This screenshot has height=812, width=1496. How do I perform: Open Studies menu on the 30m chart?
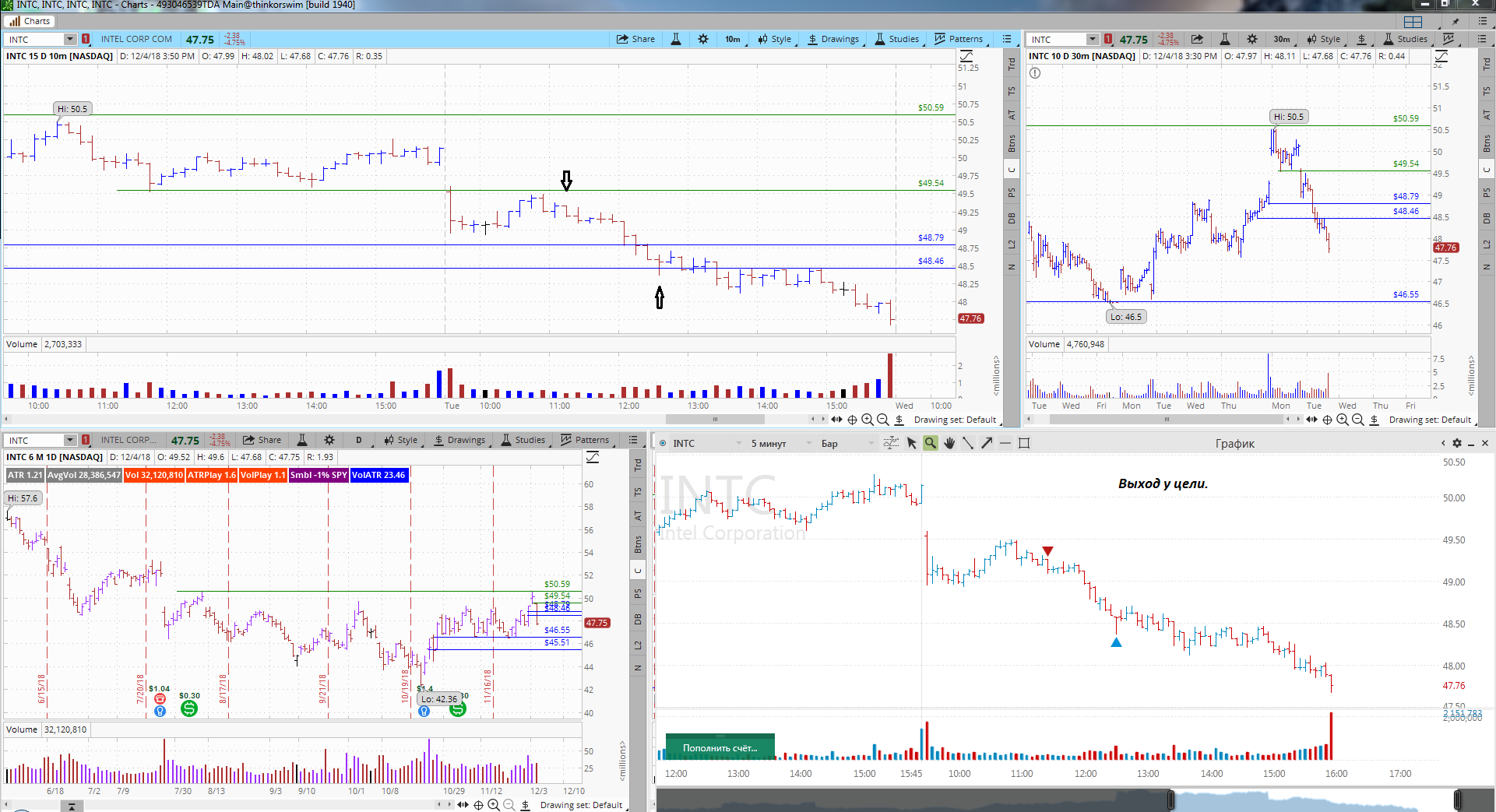pyautogui.click(x=1406, y=39)
